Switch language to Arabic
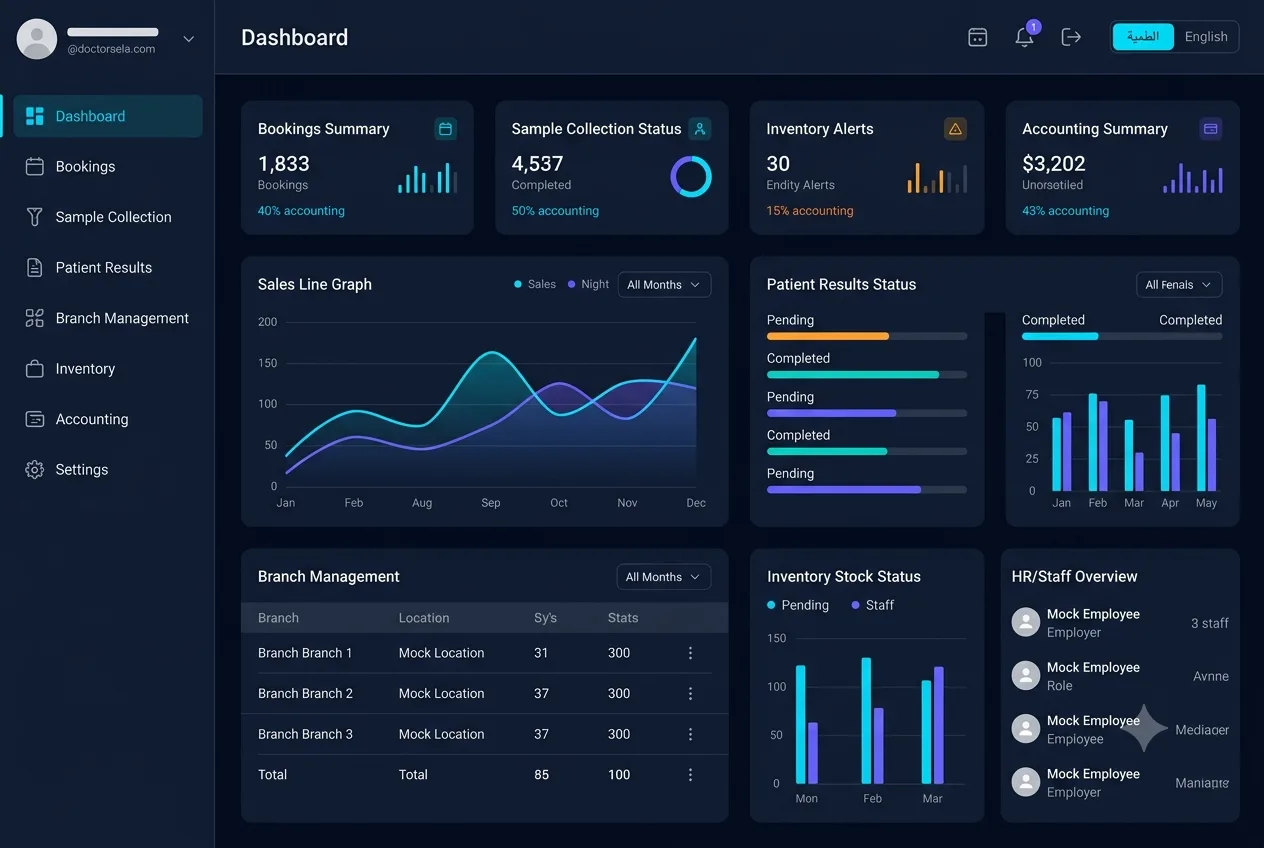 click(1143, 37)
